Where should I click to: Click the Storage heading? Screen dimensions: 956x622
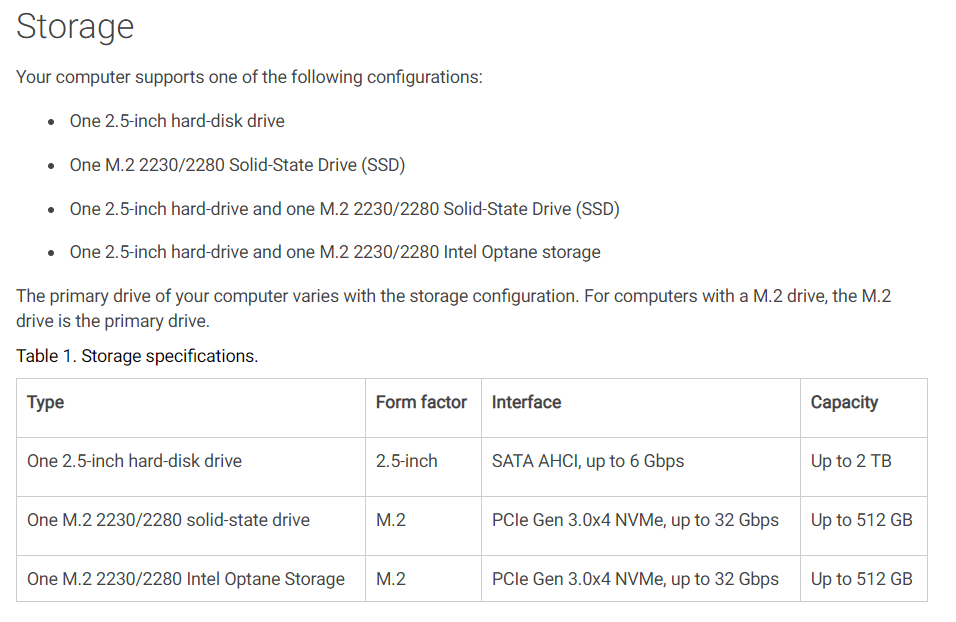(x=75, y=27)
